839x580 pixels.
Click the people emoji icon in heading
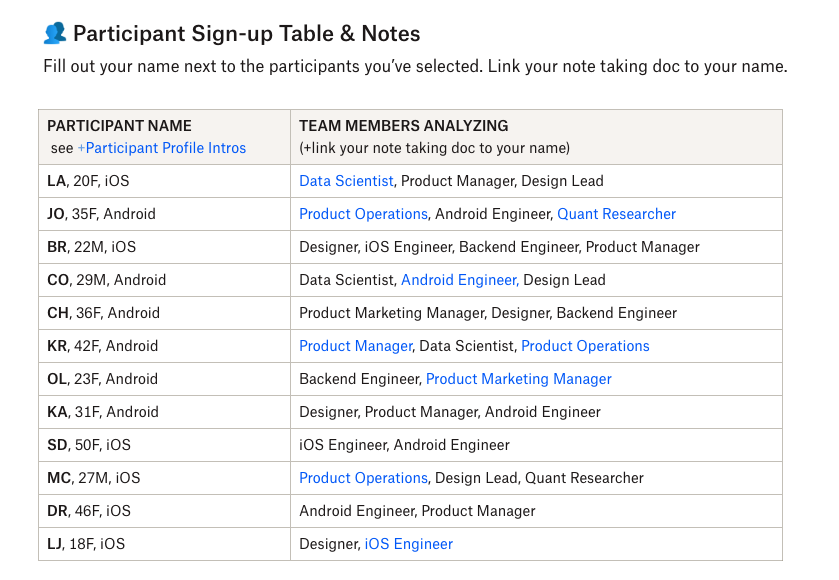pyautogui.click(x=54, y=33)
